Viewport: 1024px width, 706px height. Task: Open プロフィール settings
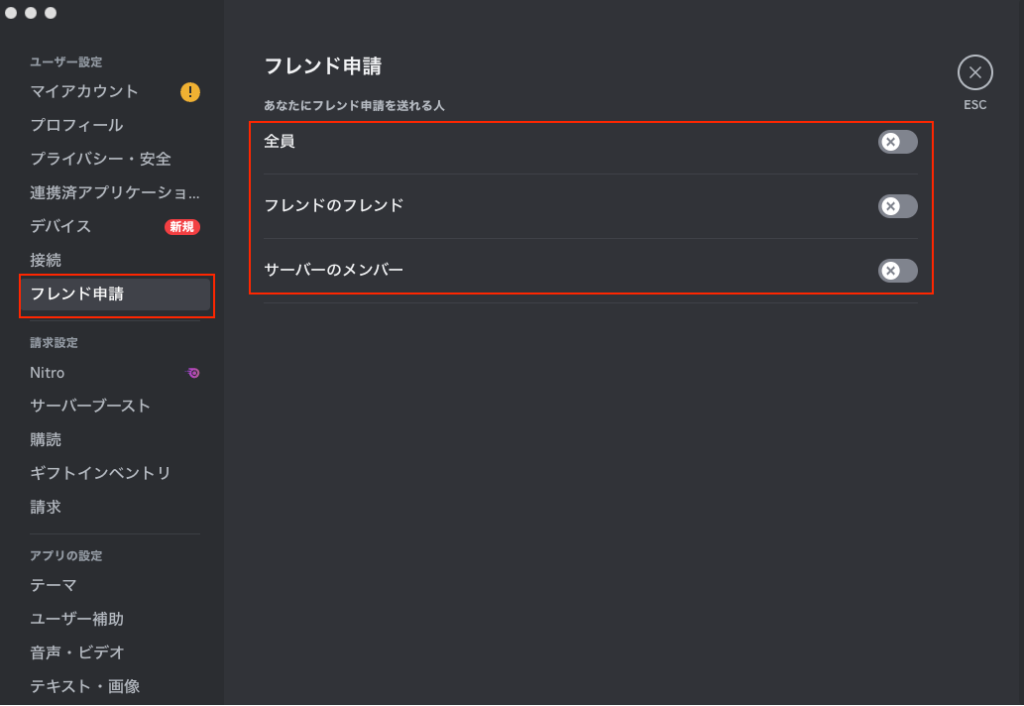click(x=77, y=125)
